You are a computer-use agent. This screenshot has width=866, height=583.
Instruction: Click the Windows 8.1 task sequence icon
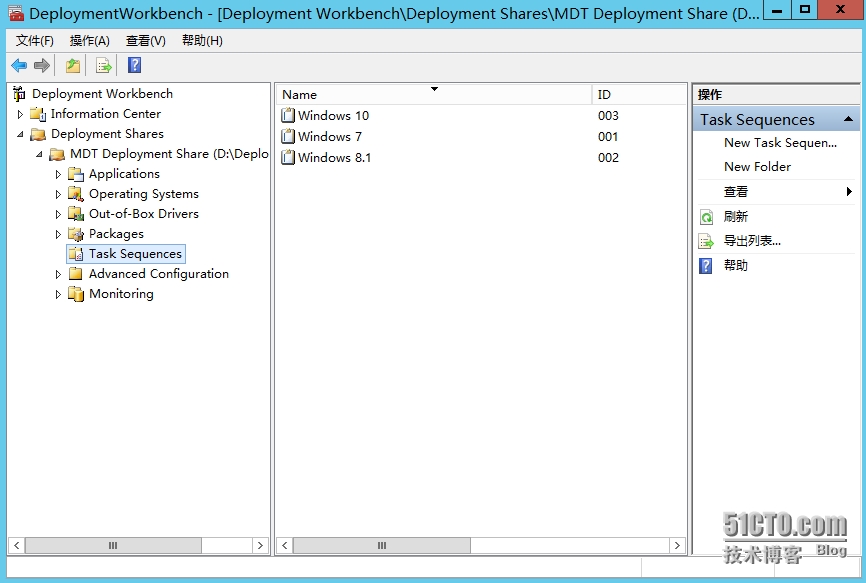pyautogui.click(x=288, y=157)
